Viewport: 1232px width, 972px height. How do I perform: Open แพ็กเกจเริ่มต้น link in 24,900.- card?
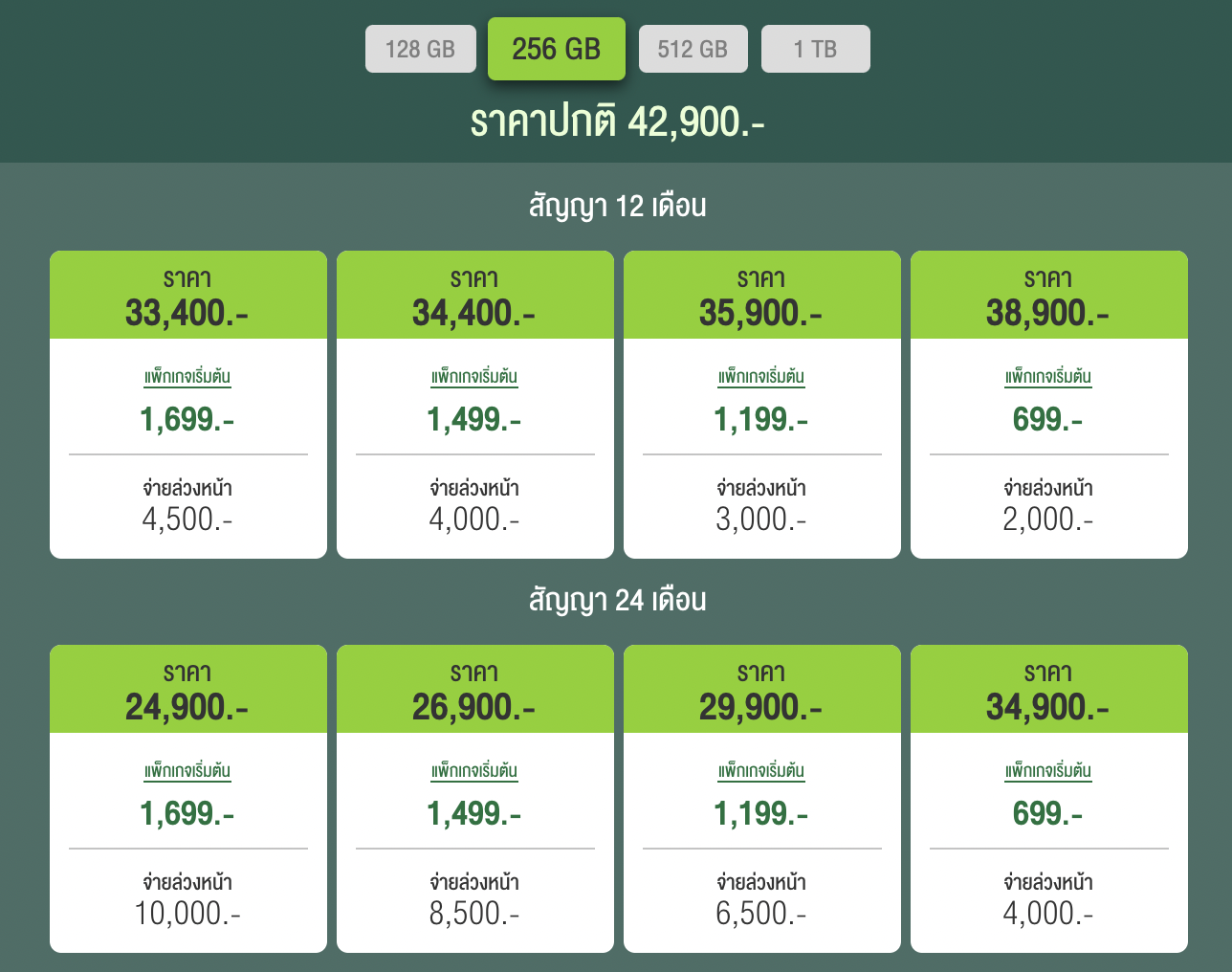point(187,771)
